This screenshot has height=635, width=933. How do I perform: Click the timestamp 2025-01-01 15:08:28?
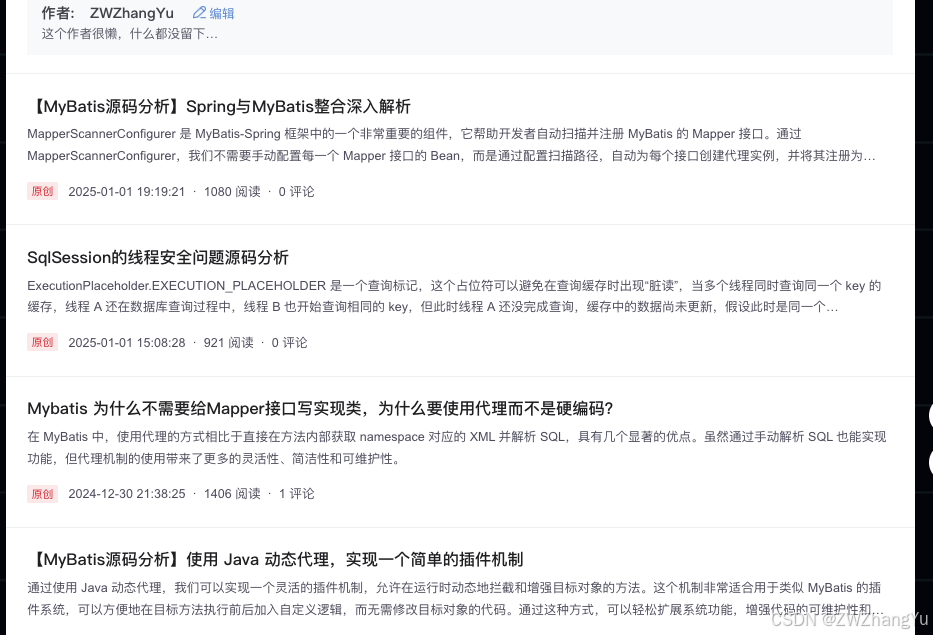(127, 343)
